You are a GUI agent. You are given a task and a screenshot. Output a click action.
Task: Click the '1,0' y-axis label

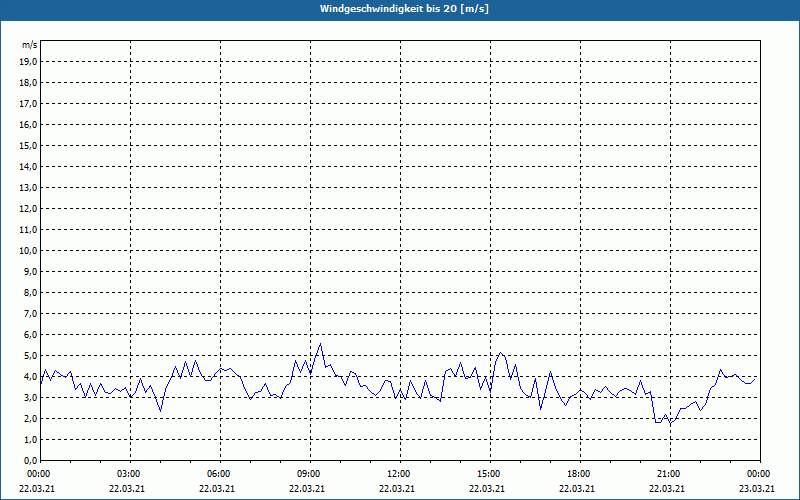[x=30, y=439]
